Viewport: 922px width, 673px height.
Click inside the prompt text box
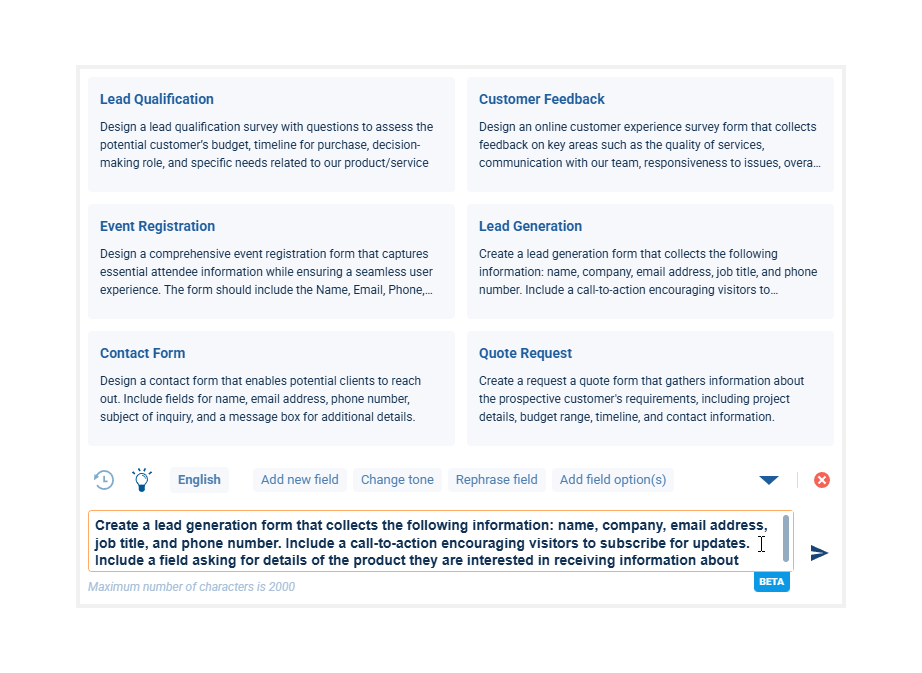430,542
